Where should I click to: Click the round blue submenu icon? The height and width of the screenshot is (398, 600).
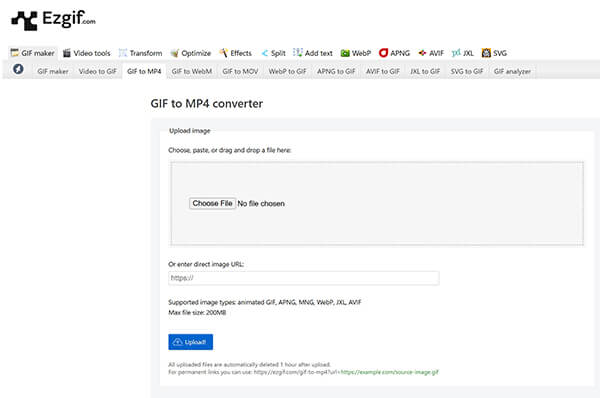18,69
